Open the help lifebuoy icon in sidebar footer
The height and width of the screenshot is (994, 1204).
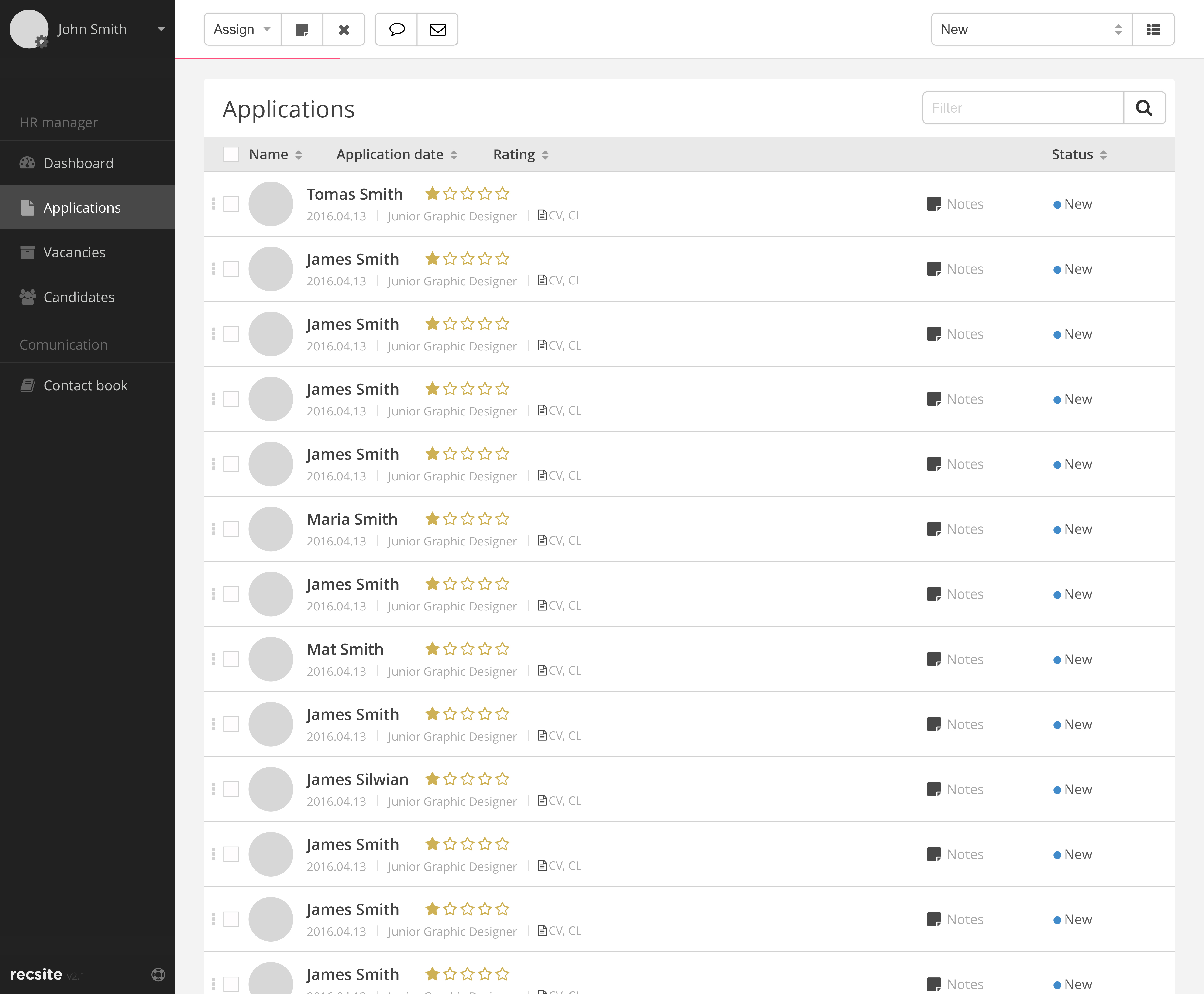[158, 974]
